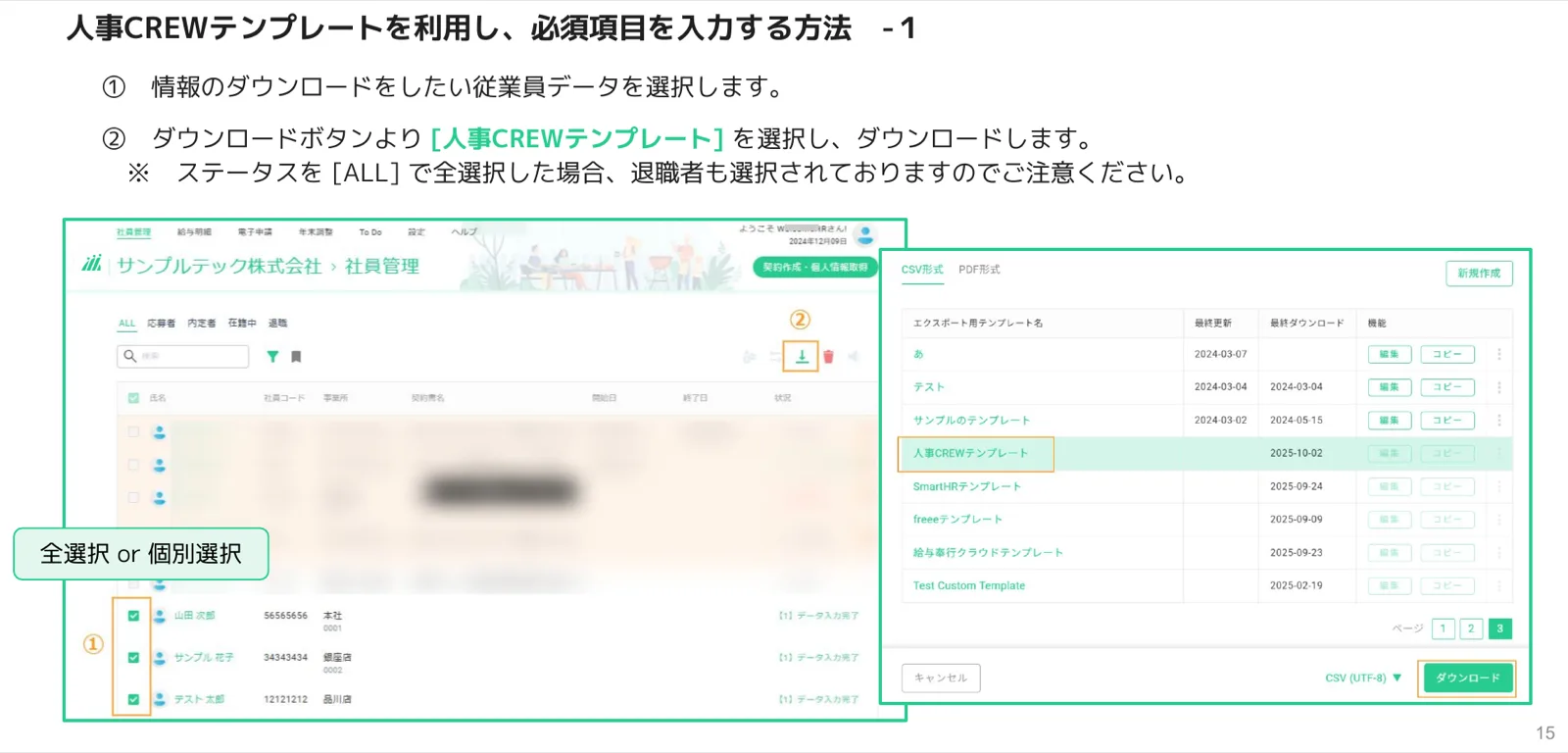Open the three-dot menu for サンプルのテンプレート
The image size is (1568, 753).
1499,421
